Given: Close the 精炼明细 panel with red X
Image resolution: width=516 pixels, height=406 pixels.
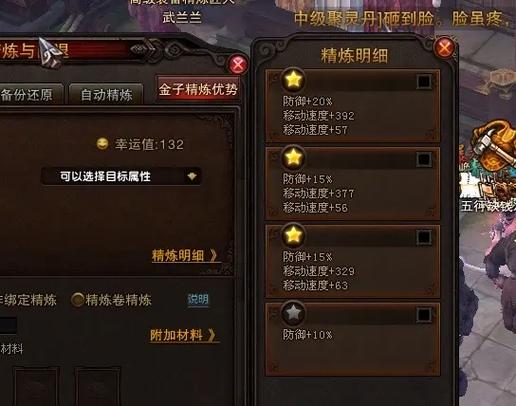Looking at the screenshot, I should tap(444, 48).
